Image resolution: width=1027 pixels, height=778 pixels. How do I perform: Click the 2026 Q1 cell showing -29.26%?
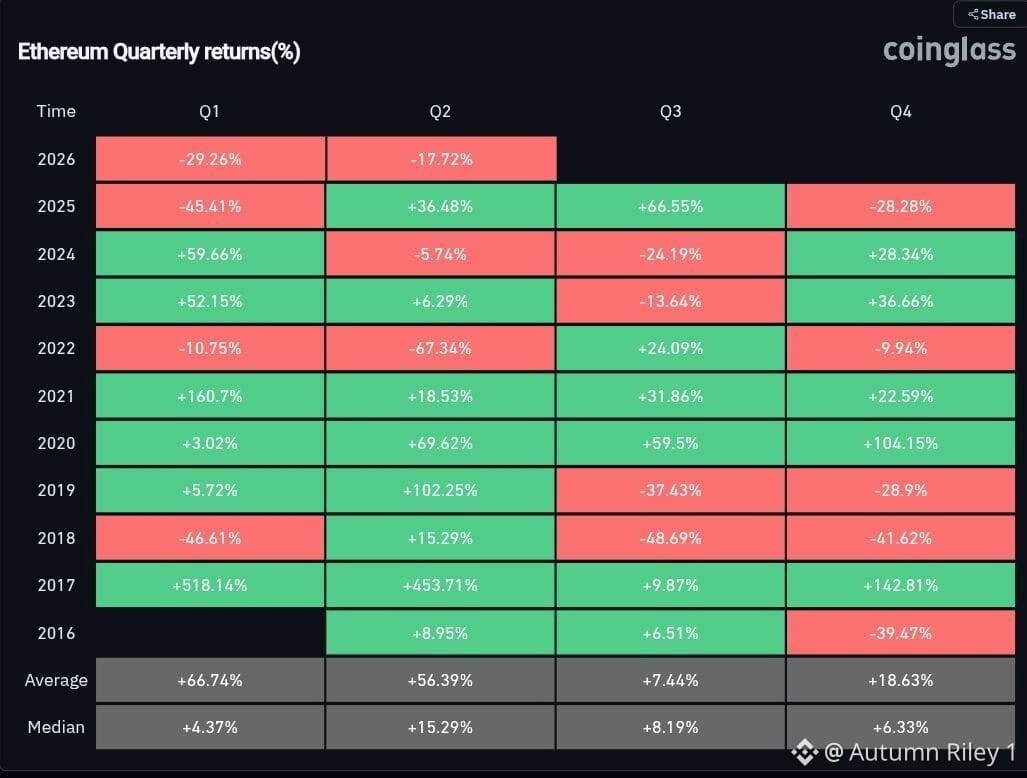[x=210, y=158]
